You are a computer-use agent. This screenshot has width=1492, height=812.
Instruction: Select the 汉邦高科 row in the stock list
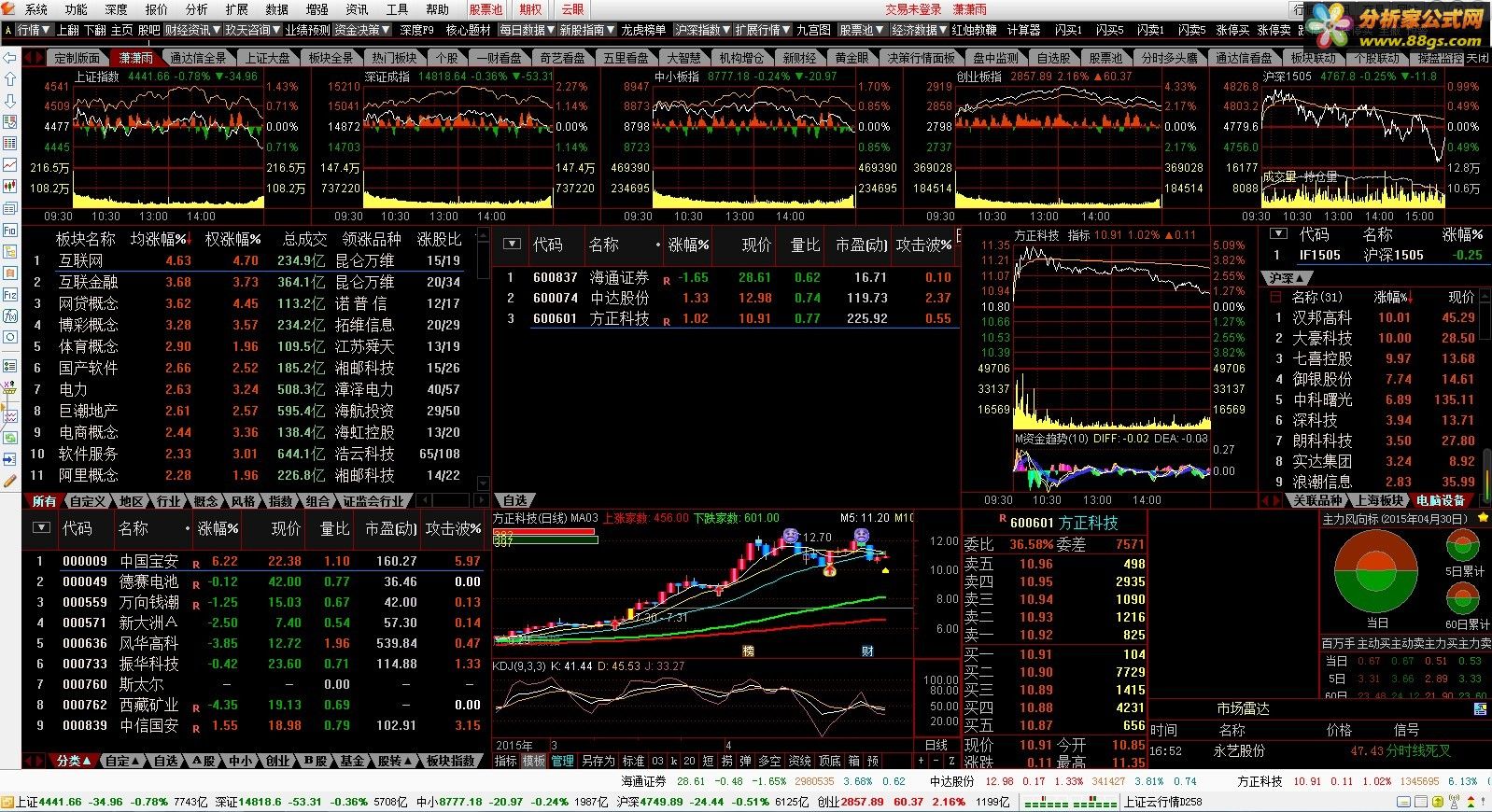tap(1373, 317)
